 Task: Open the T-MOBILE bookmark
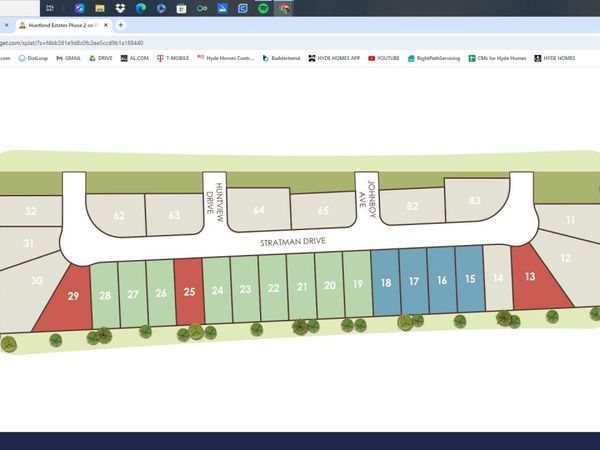point(173,58)
